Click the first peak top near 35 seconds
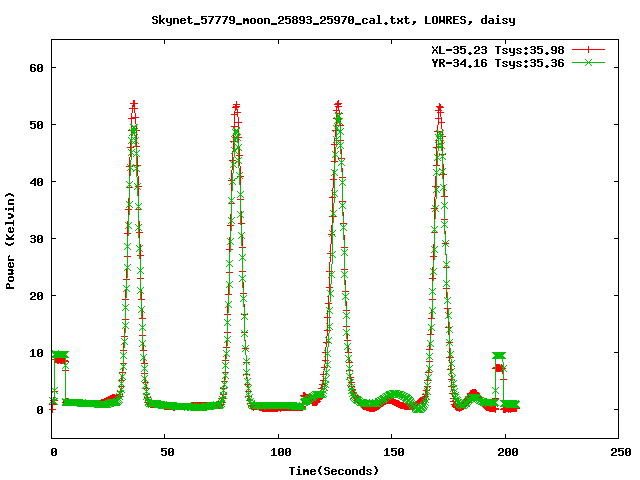This screenshot has width=640, height=480. (134, 105)
